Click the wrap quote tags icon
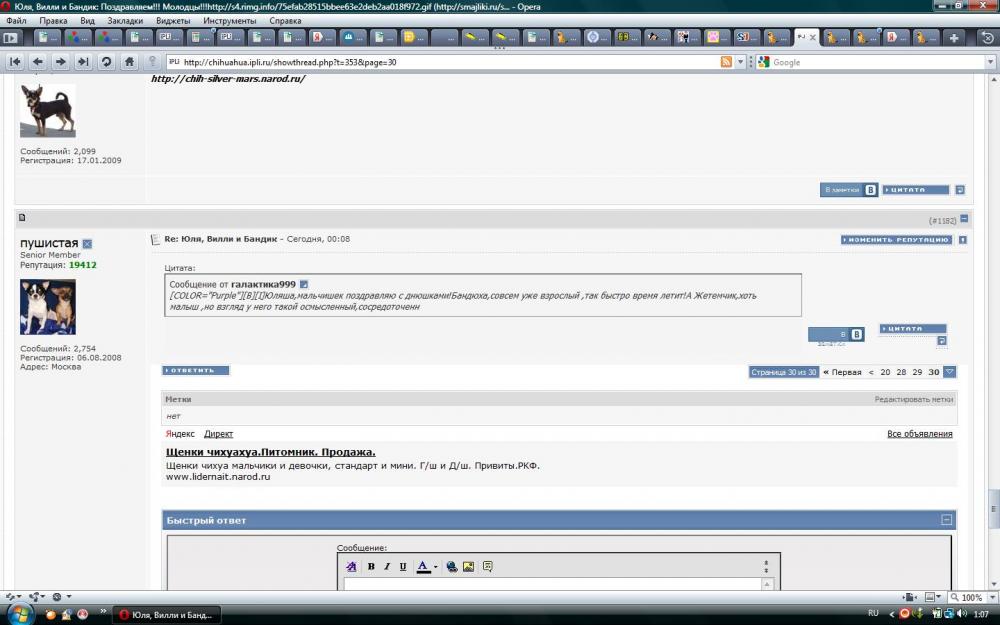This screenshot has height=625, width=1000. click(488, 566)
